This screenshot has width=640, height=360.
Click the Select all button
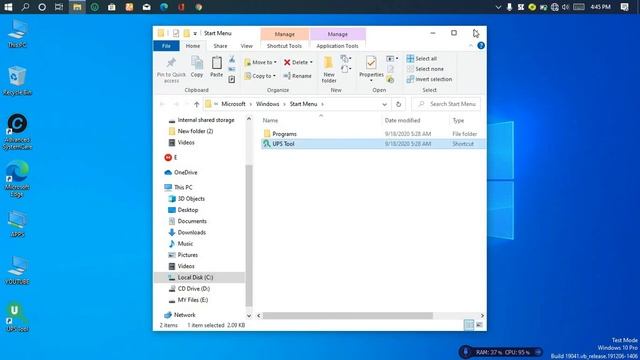[422, 59]
